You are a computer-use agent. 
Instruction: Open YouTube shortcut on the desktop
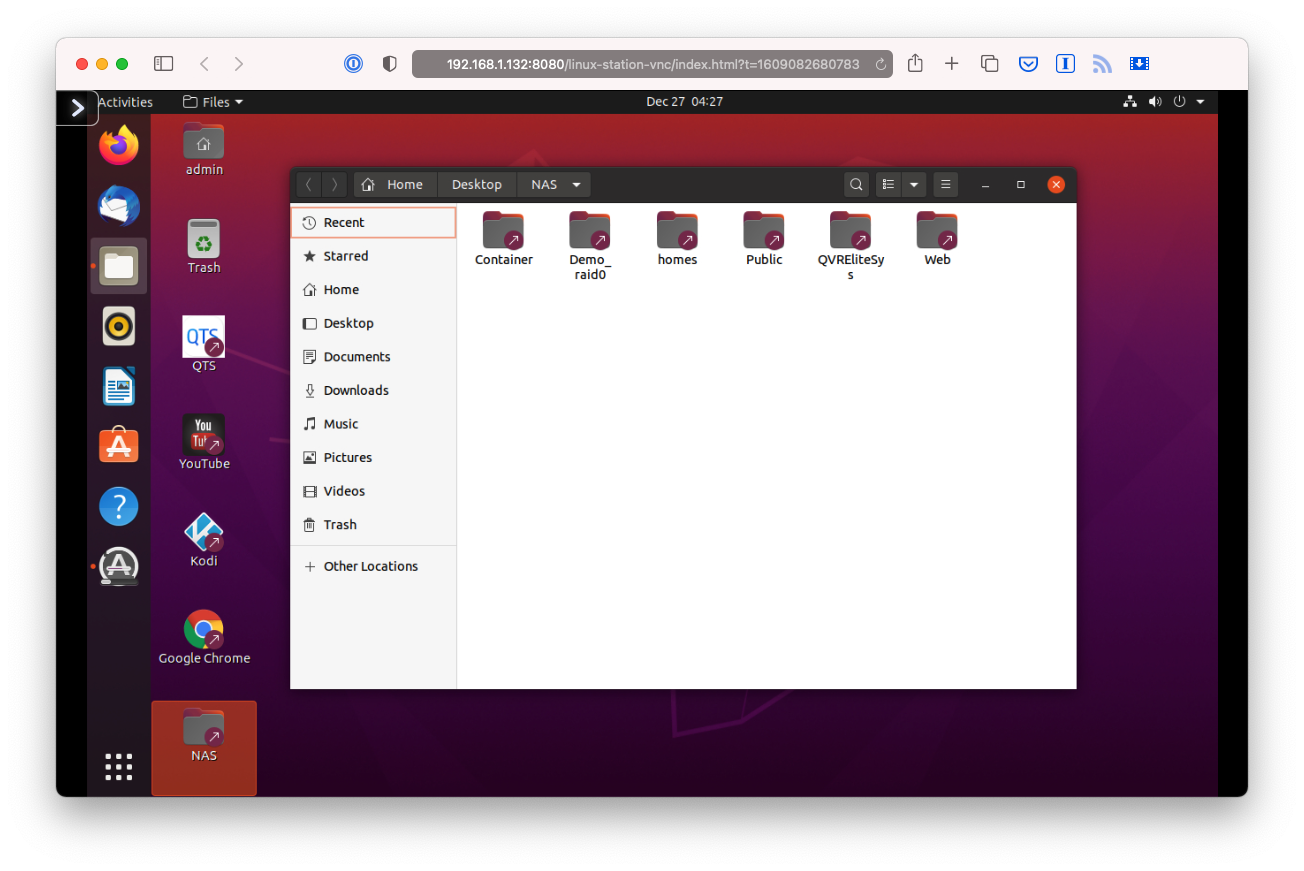[x=203, y=437]
